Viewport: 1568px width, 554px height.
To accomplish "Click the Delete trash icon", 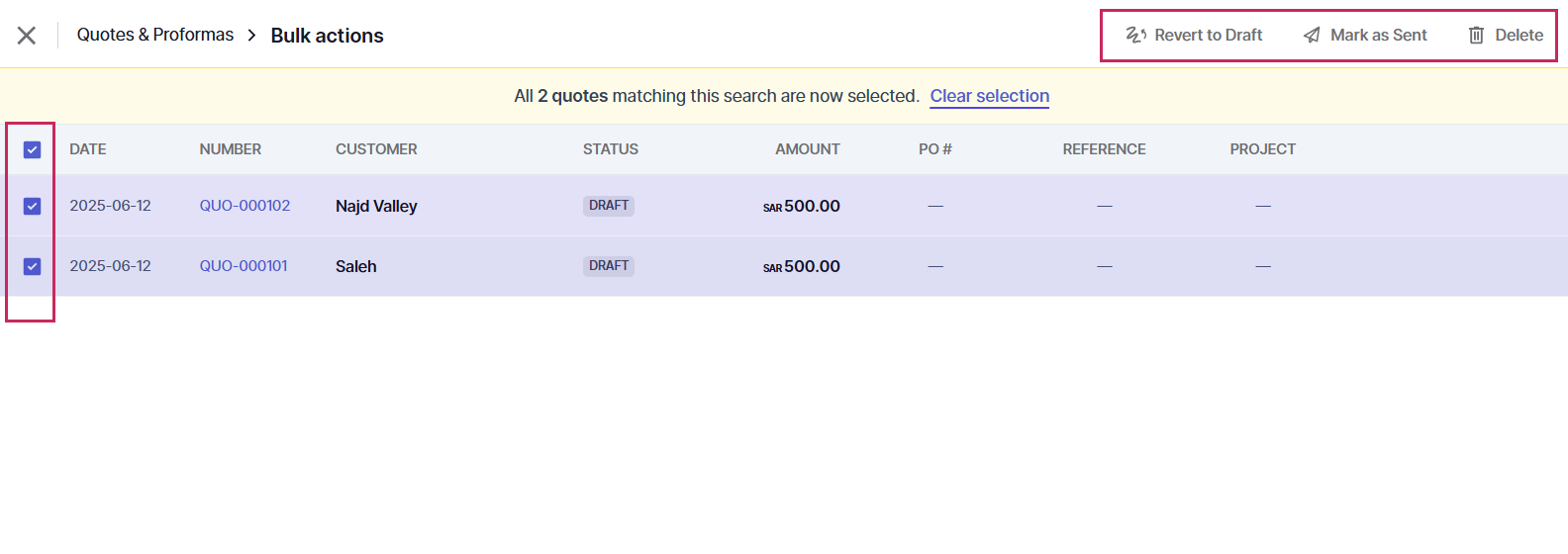I will click(x=1476, y=36).
